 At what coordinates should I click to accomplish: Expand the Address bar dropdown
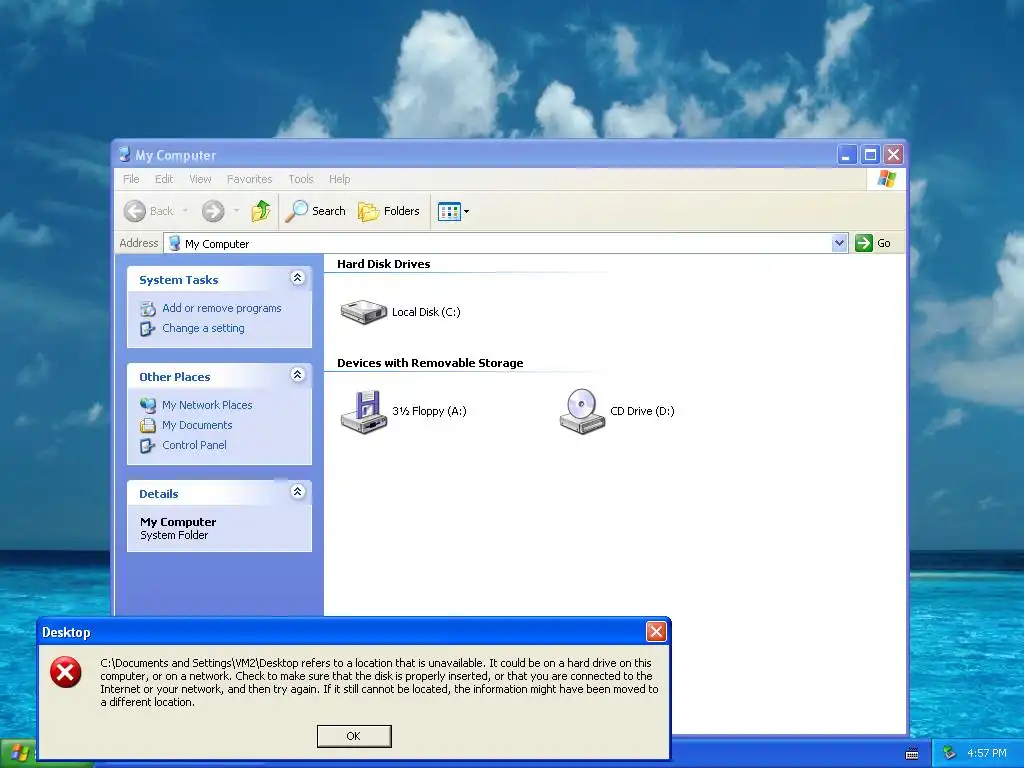(x=839, y=243)
